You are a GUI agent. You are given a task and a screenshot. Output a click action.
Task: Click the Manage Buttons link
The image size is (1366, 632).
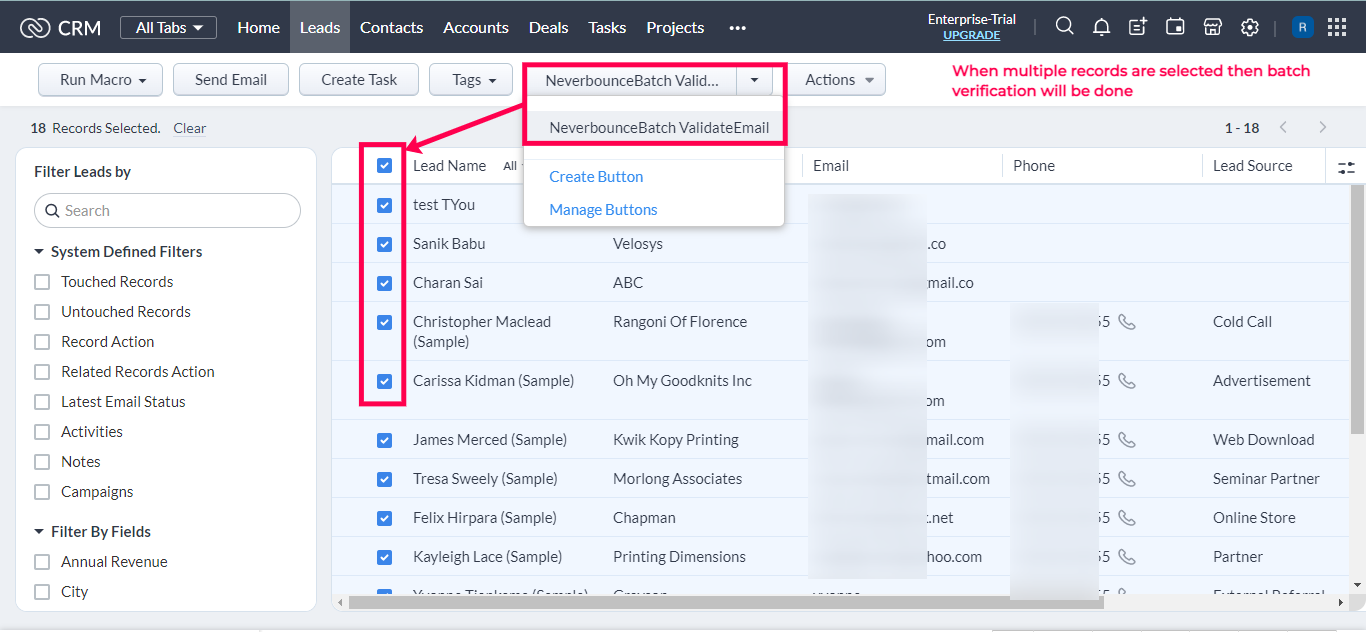pyautogui.click(x=603, y=210)
